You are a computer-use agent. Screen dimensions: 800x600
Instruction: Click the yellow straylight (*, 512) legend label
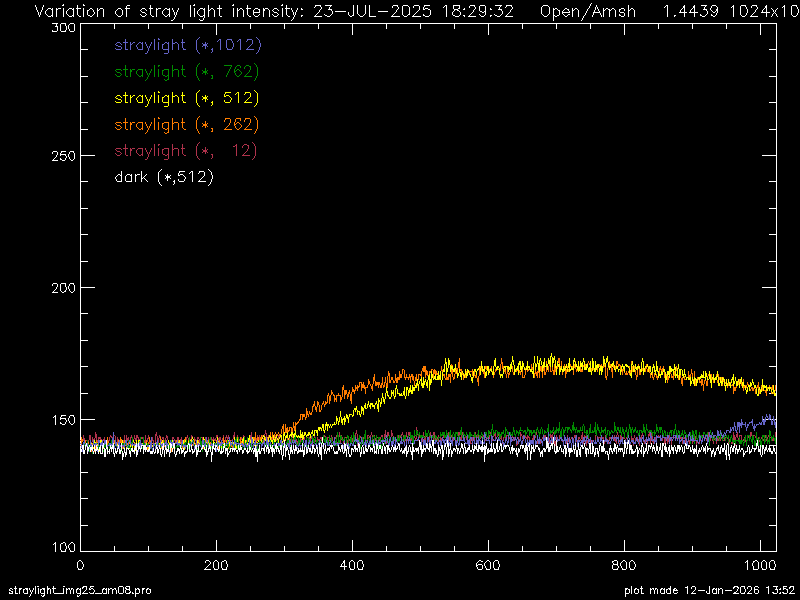[187, 98]
